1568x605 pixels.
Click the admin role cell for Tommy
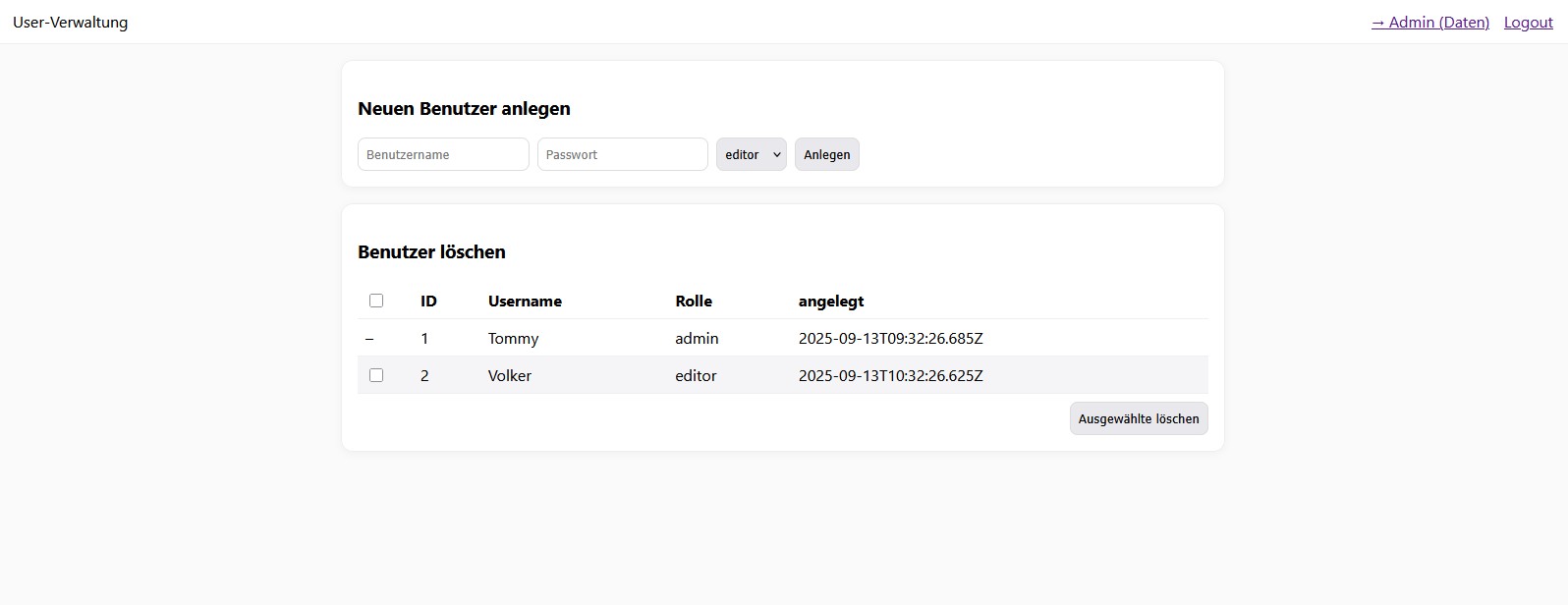click(697, 339)
